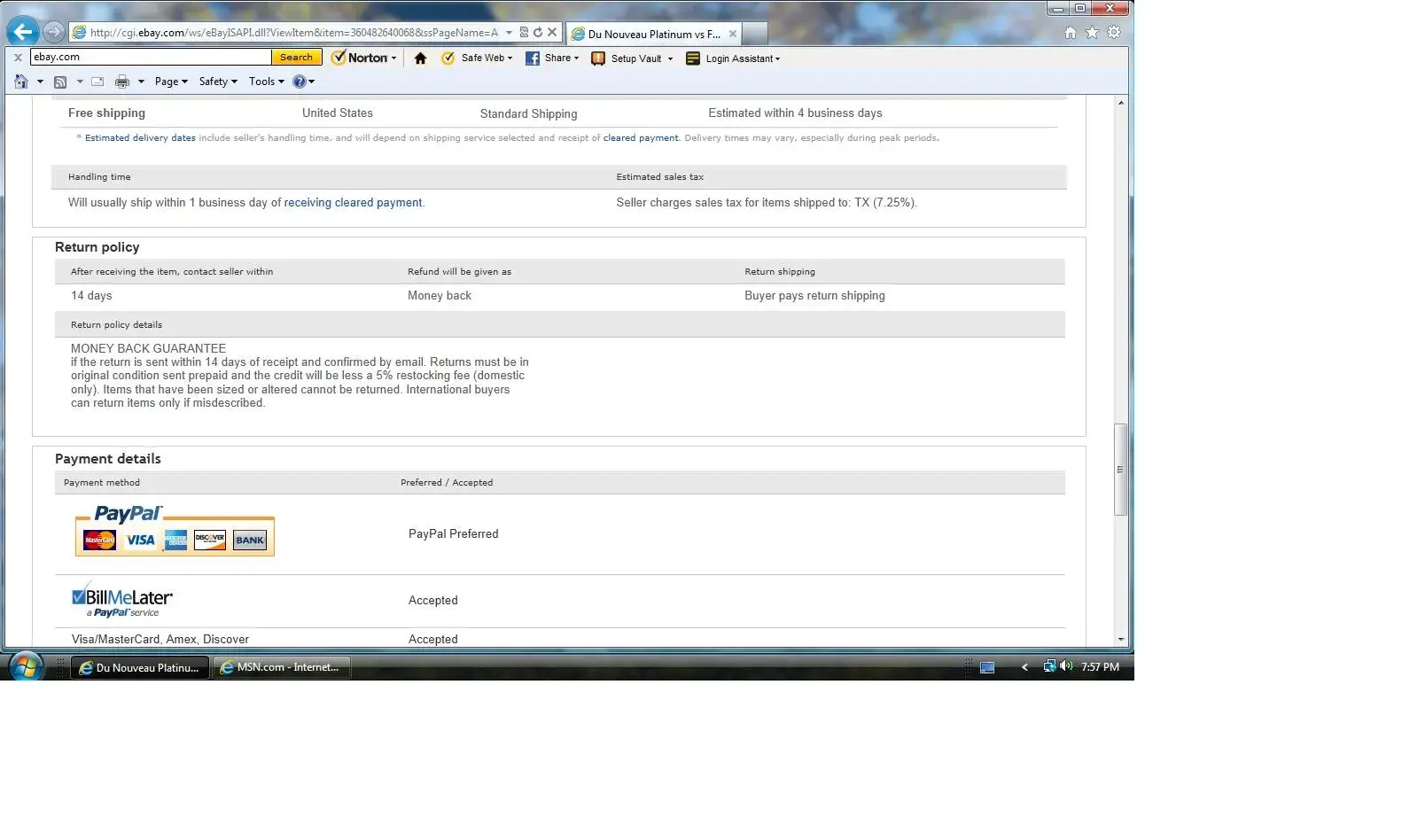Click 'Buyer pays return shipping' text
The width and height of the screenshot is (1402, 840).
pyautogui.click(x=814, y=296)
